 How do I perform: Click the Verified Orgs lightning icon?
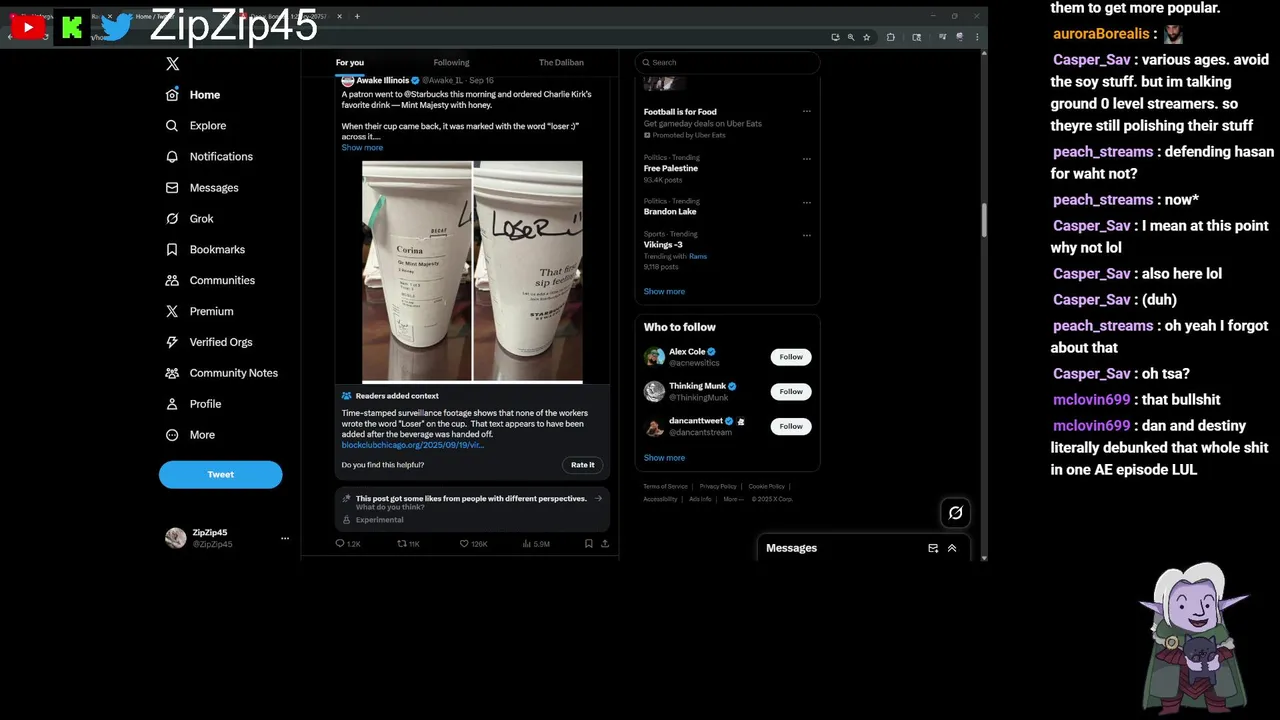pos(172,342)
